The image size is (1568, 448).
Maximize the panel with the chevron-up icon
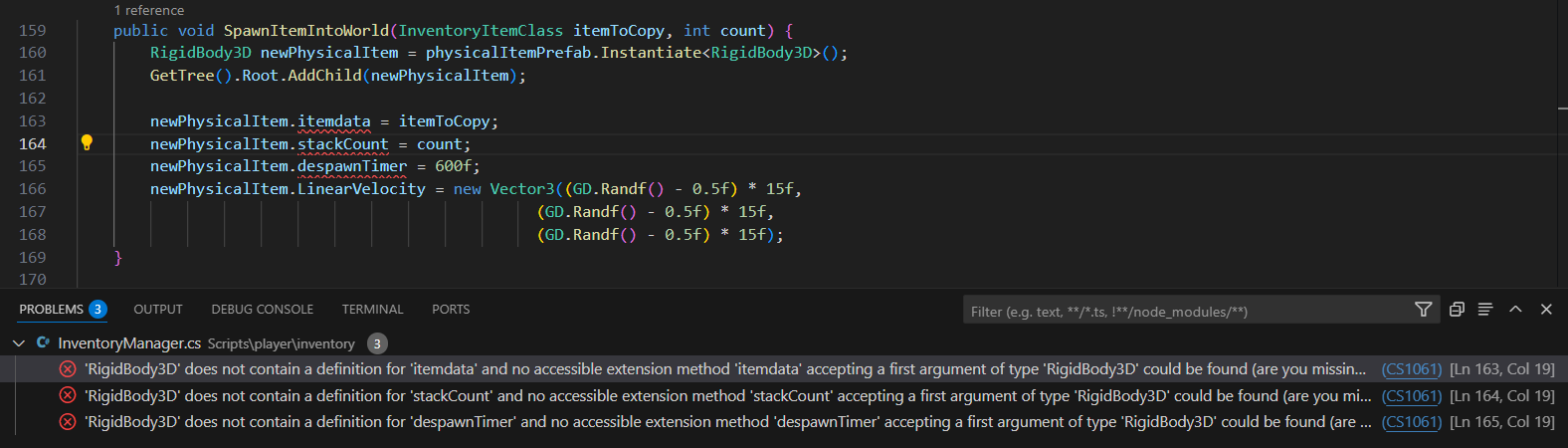1515,310
